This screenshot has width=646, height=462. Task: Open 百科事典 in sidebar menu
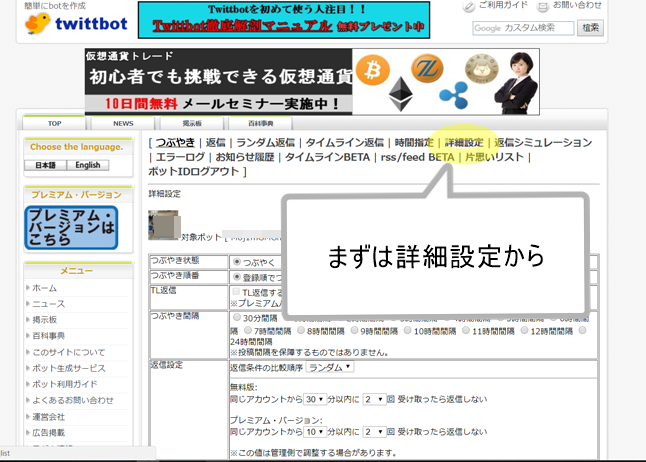[49, 336]
